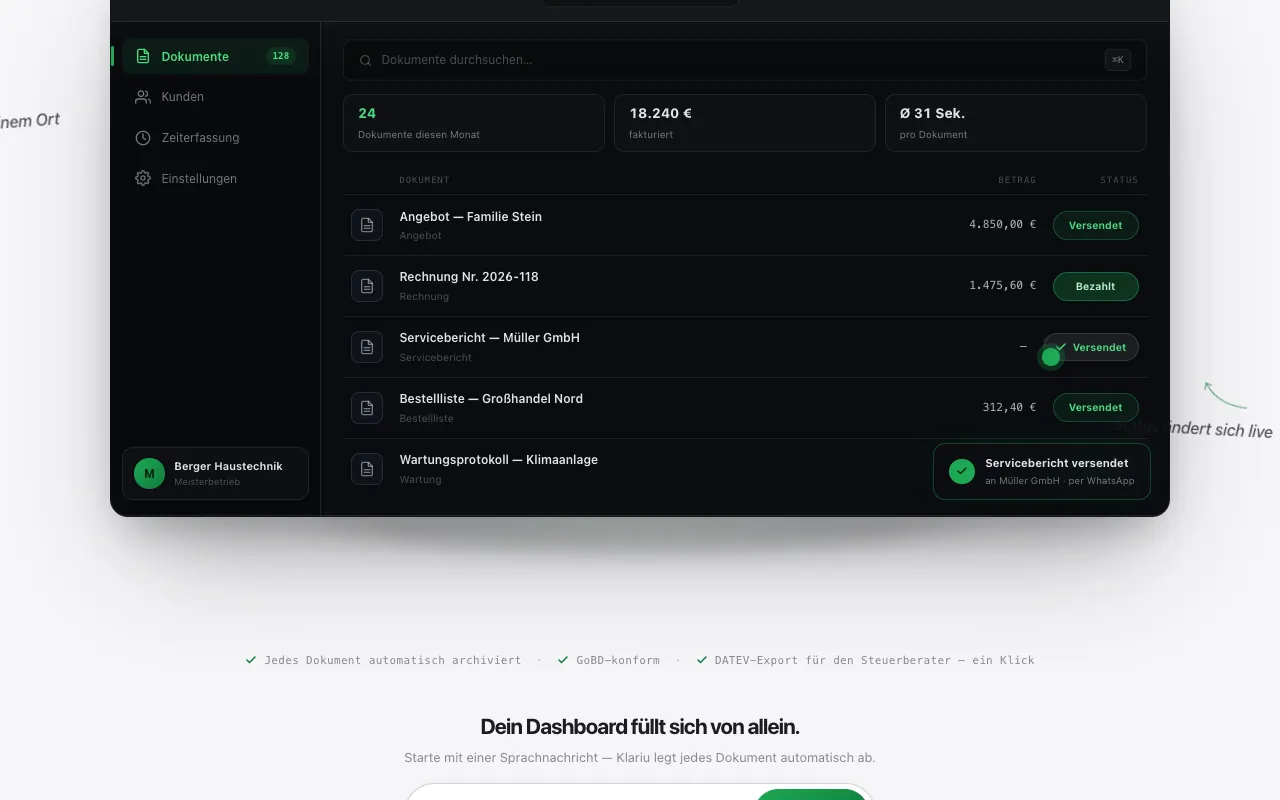Click the file icon for Bestellliste — Großhandel Nord
This screenshot has width=1280, height=800.
tap(367, 408)
